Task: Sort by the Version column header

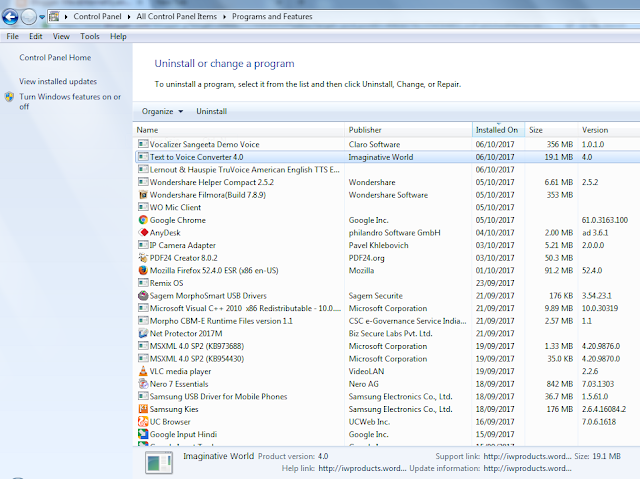Action: (x=609, y=130)
